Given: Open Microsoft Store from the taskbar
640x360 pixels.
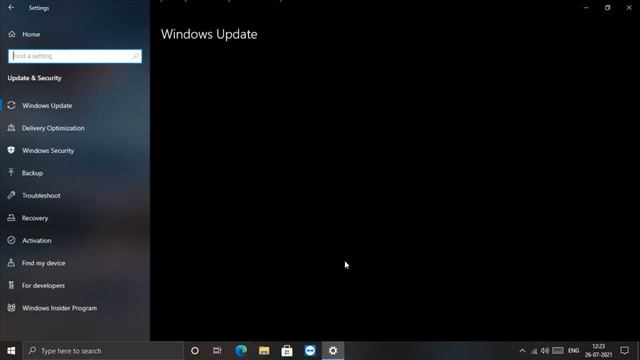Looking at the screenshot, I should click(x=287, y=351).
